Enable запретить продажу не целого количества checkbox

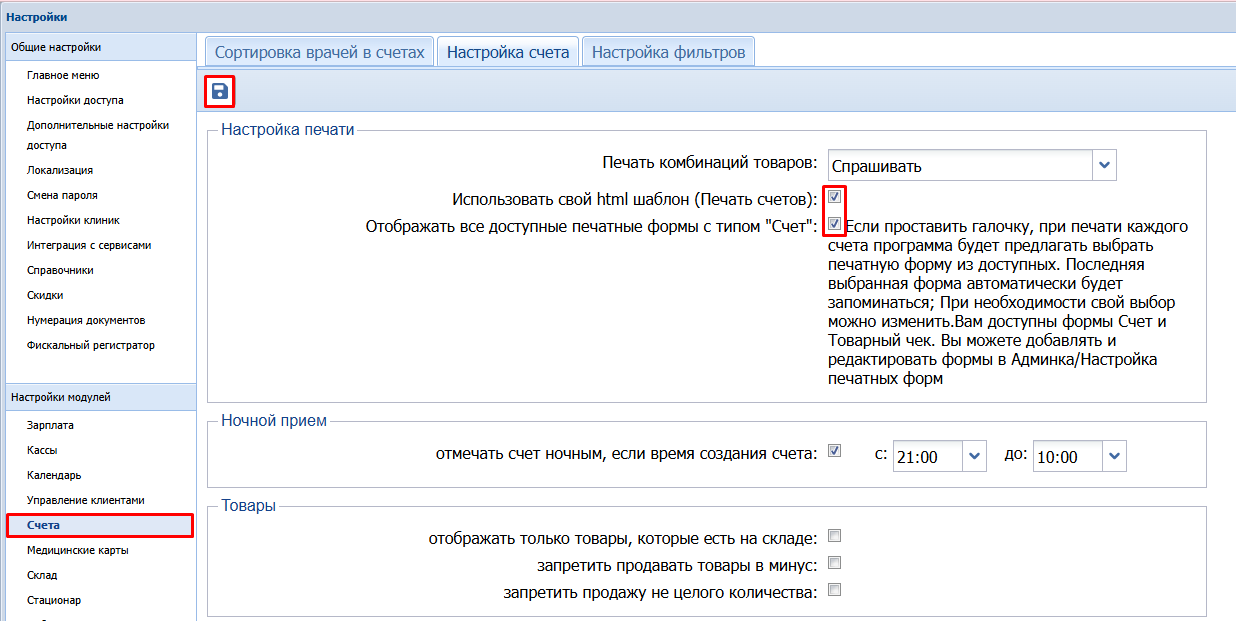pos(834,590)
